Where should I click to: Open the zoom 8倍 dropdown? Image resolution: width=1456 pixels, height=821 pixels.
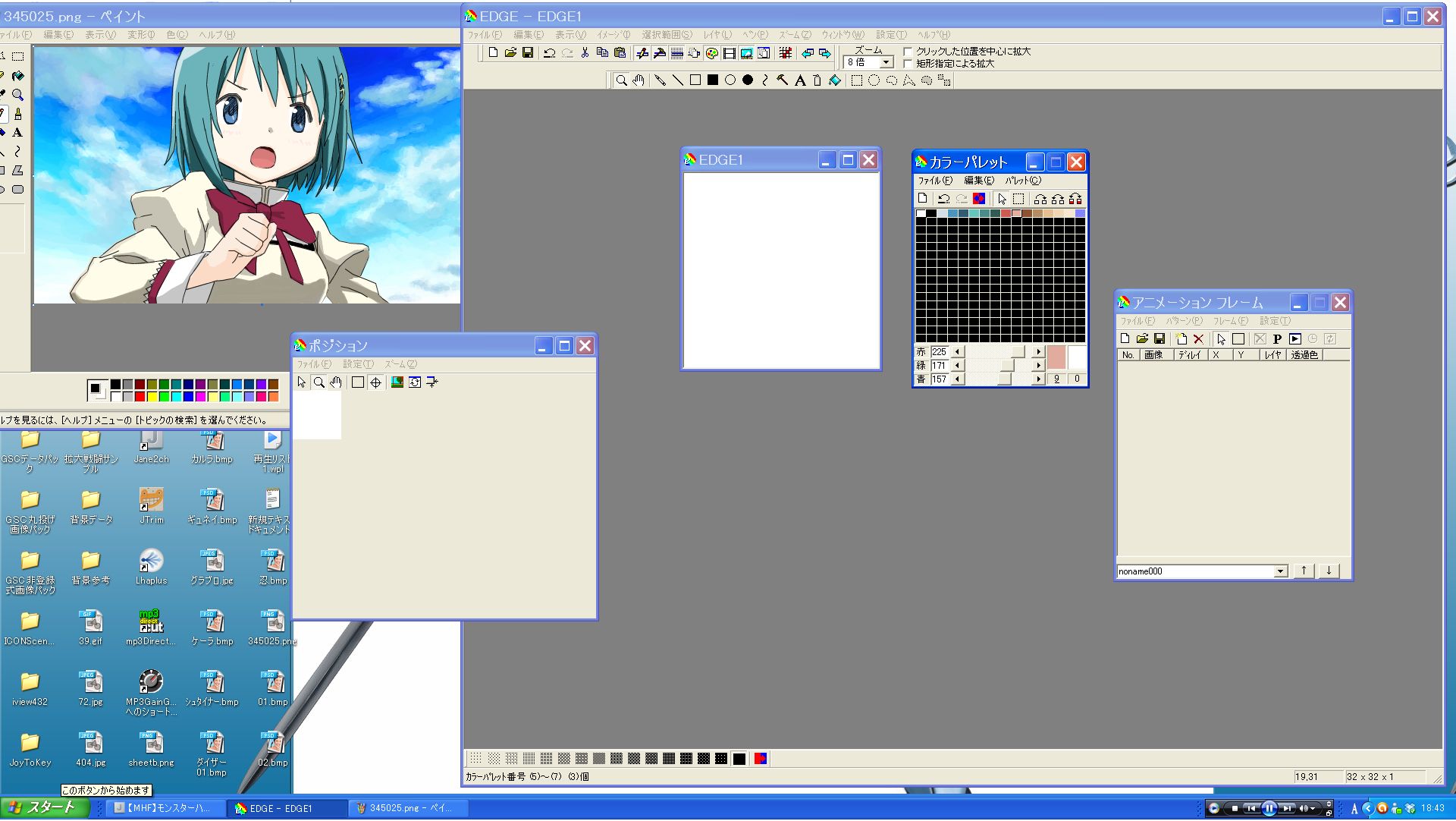(886, 62)
